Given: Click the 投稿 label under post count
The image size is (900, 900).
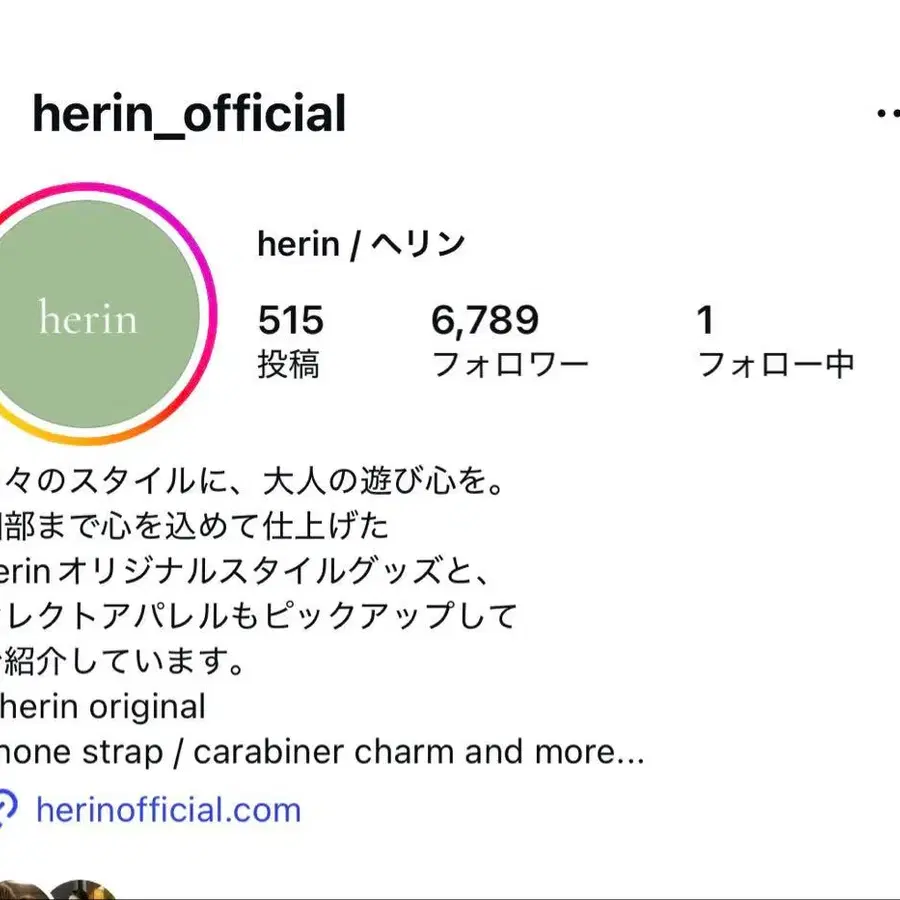Looking at the screenshot, I should click(290, 365).
